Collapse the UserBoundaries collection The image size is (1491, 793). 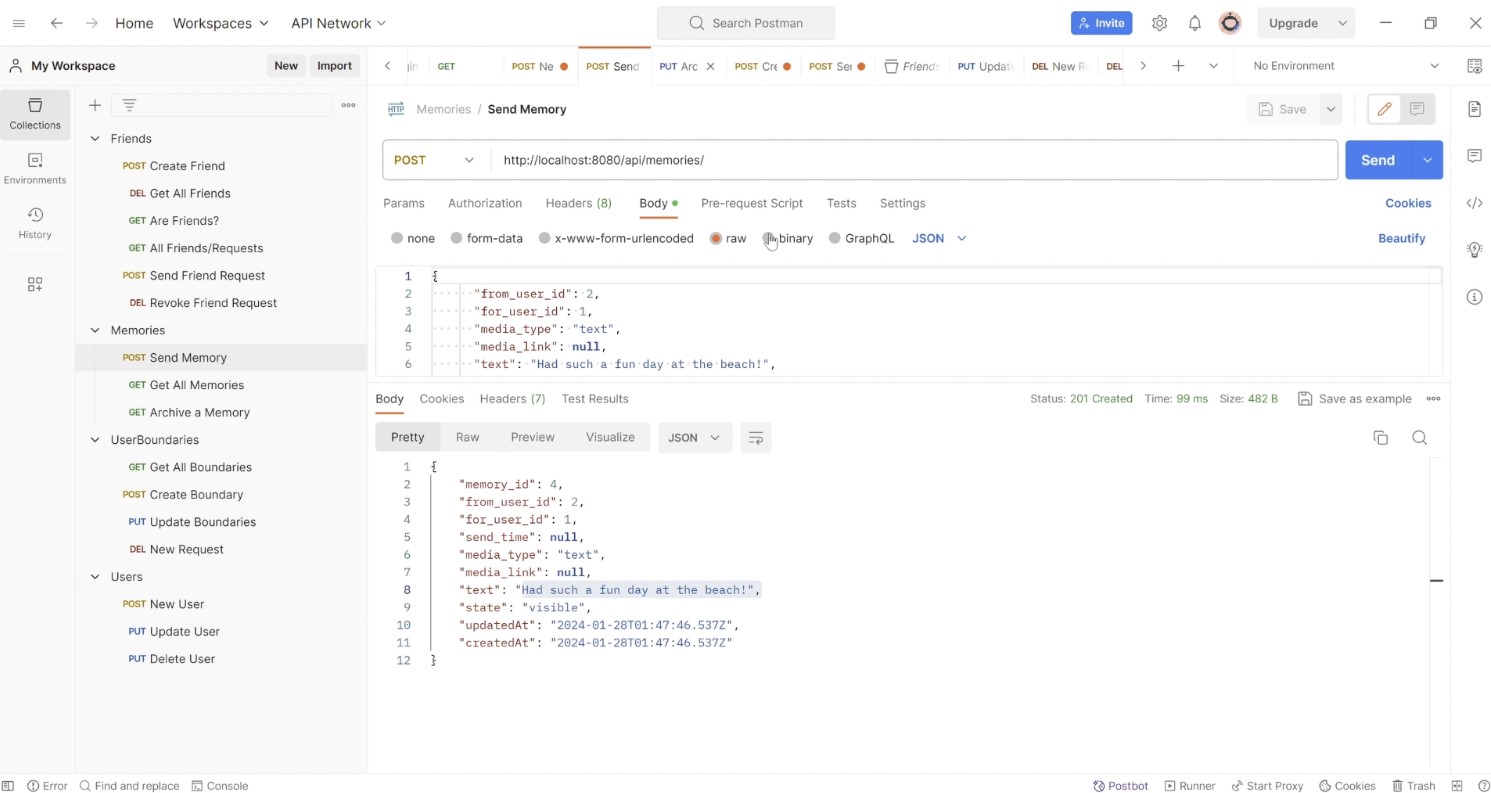(x=95, y=440)
